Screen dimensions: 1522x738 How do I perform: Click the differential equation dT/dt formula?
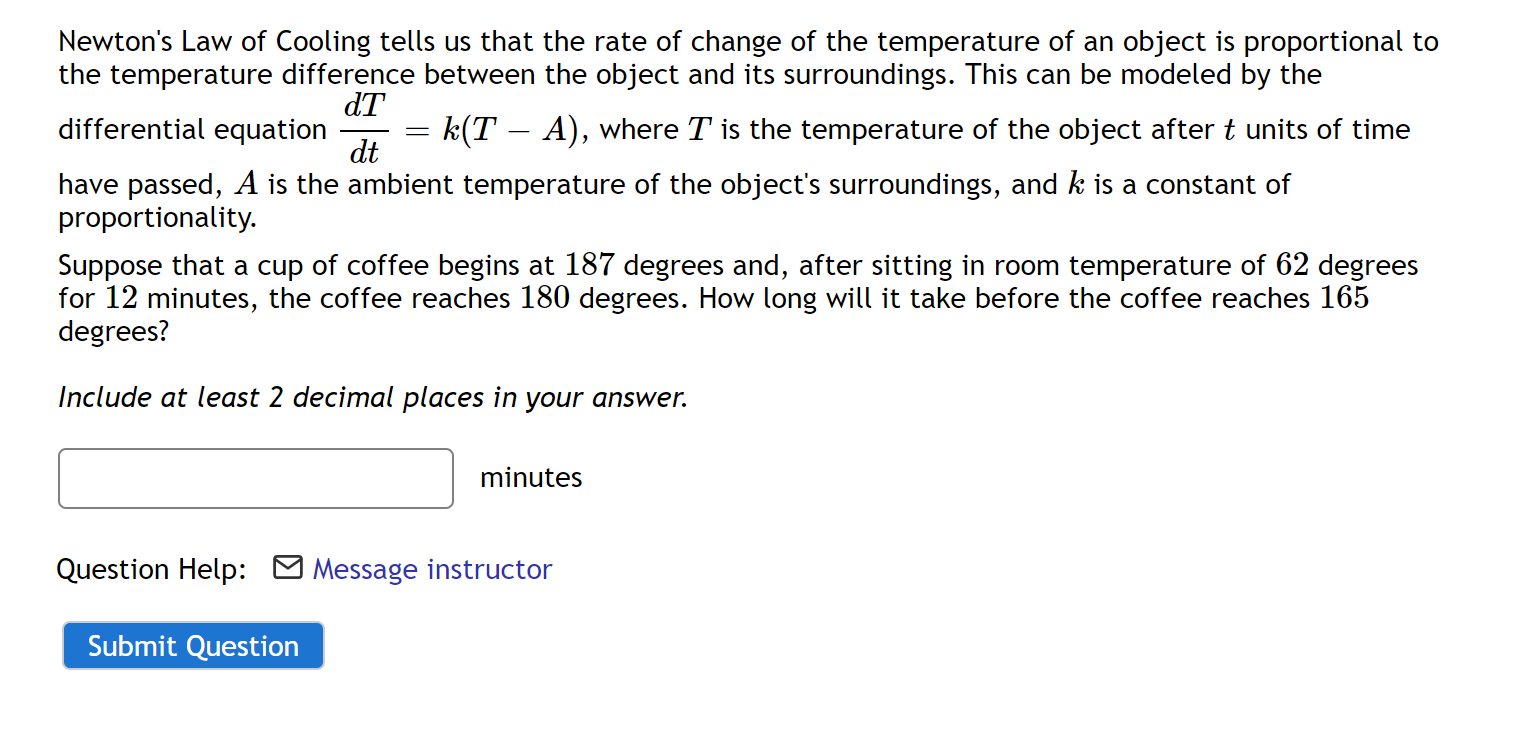(363, 128)
